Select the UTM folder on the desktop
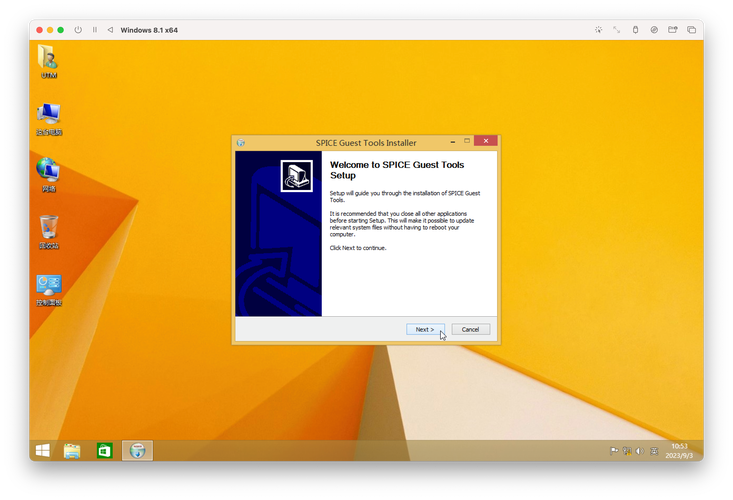 pos(49,62)
